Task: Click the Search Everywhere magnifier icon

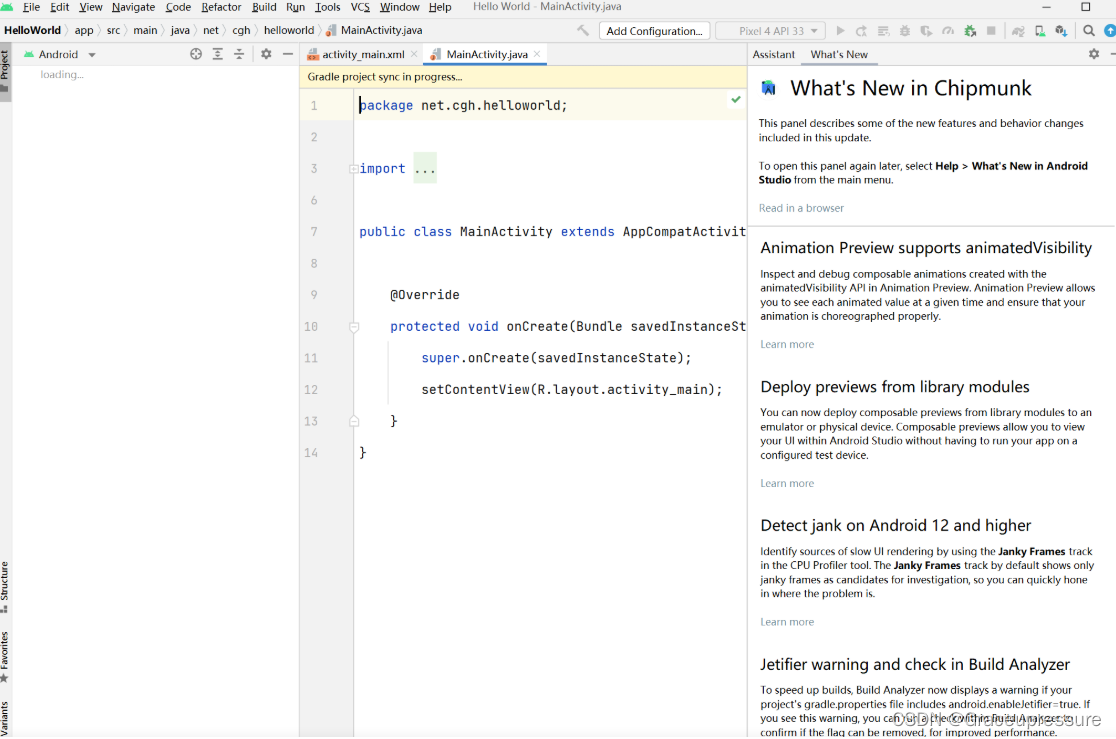Action: click(x=1089, y=31)
